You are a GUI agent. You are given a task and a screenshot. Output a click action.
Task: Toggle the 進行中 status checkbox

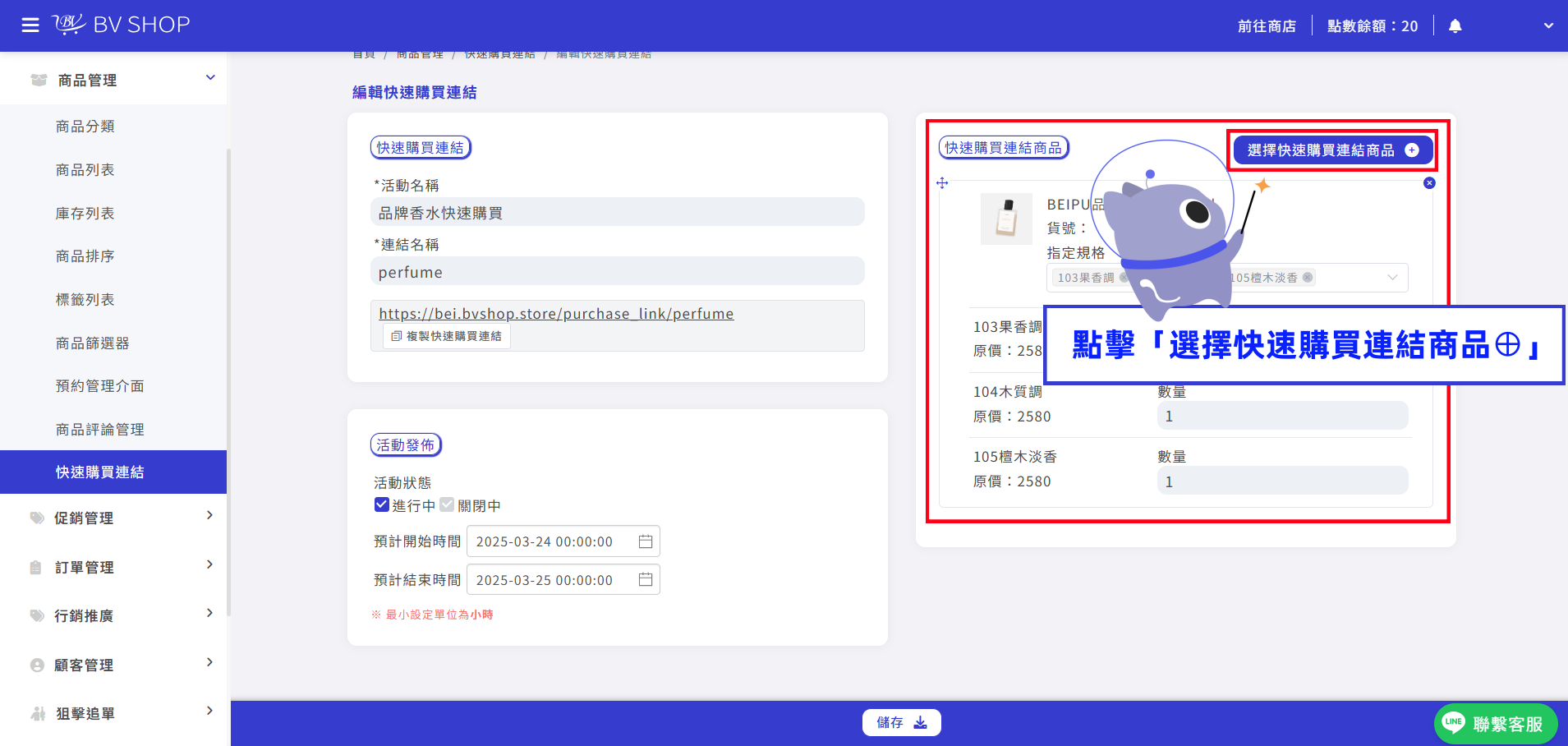[381, 505]
